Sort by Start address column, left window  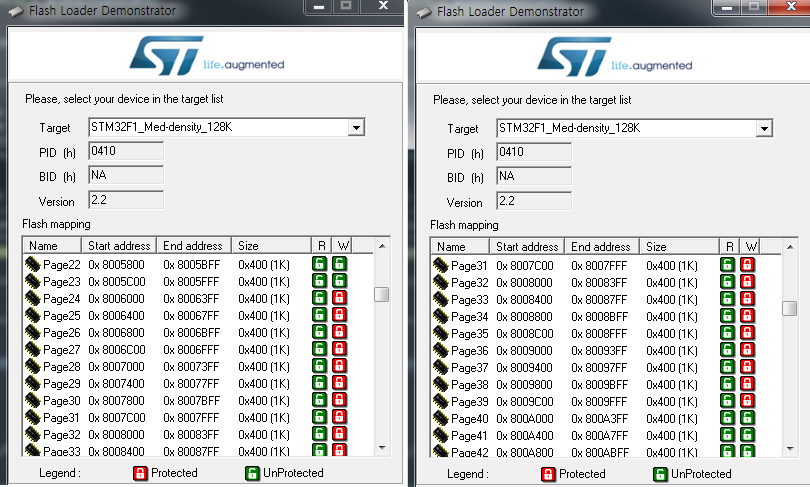119,245
